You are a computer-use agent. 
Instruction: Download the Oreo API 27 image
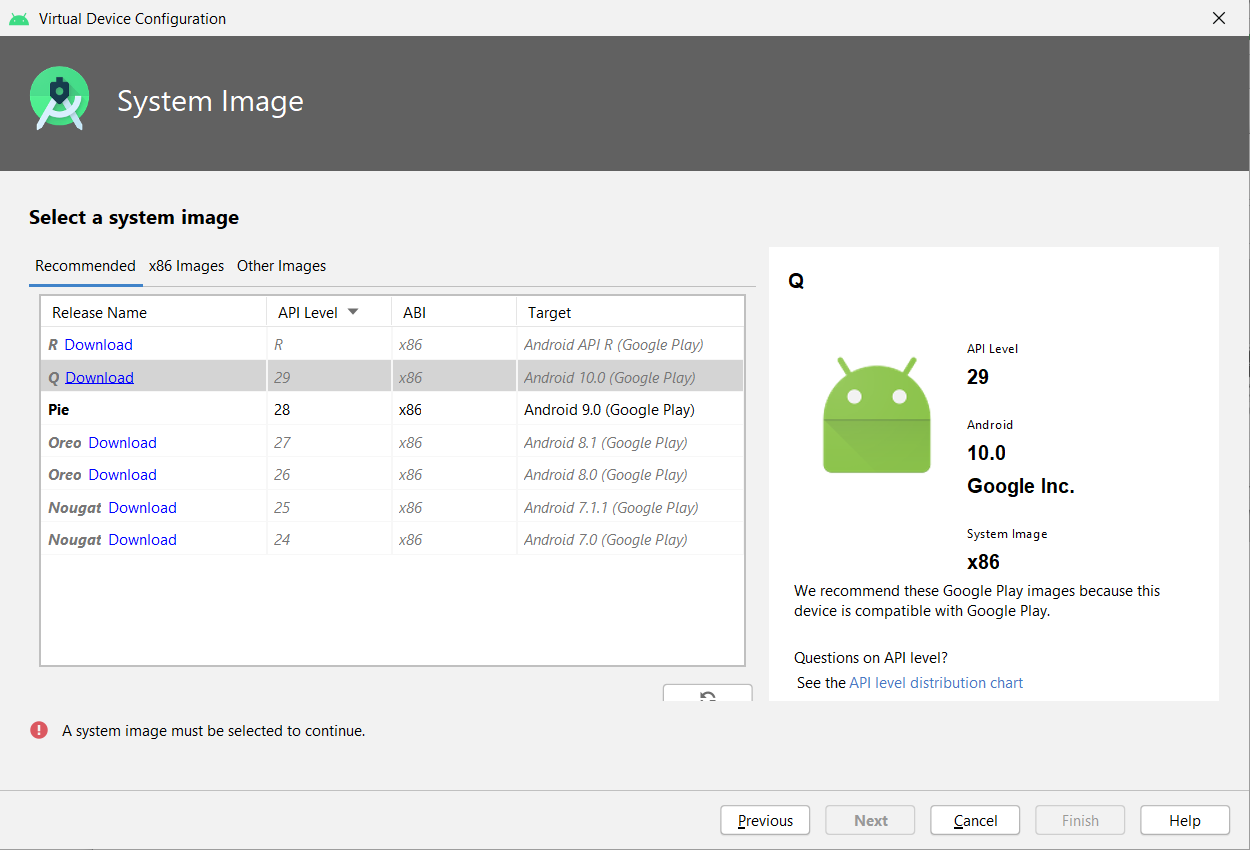click(x=122, y=443)
